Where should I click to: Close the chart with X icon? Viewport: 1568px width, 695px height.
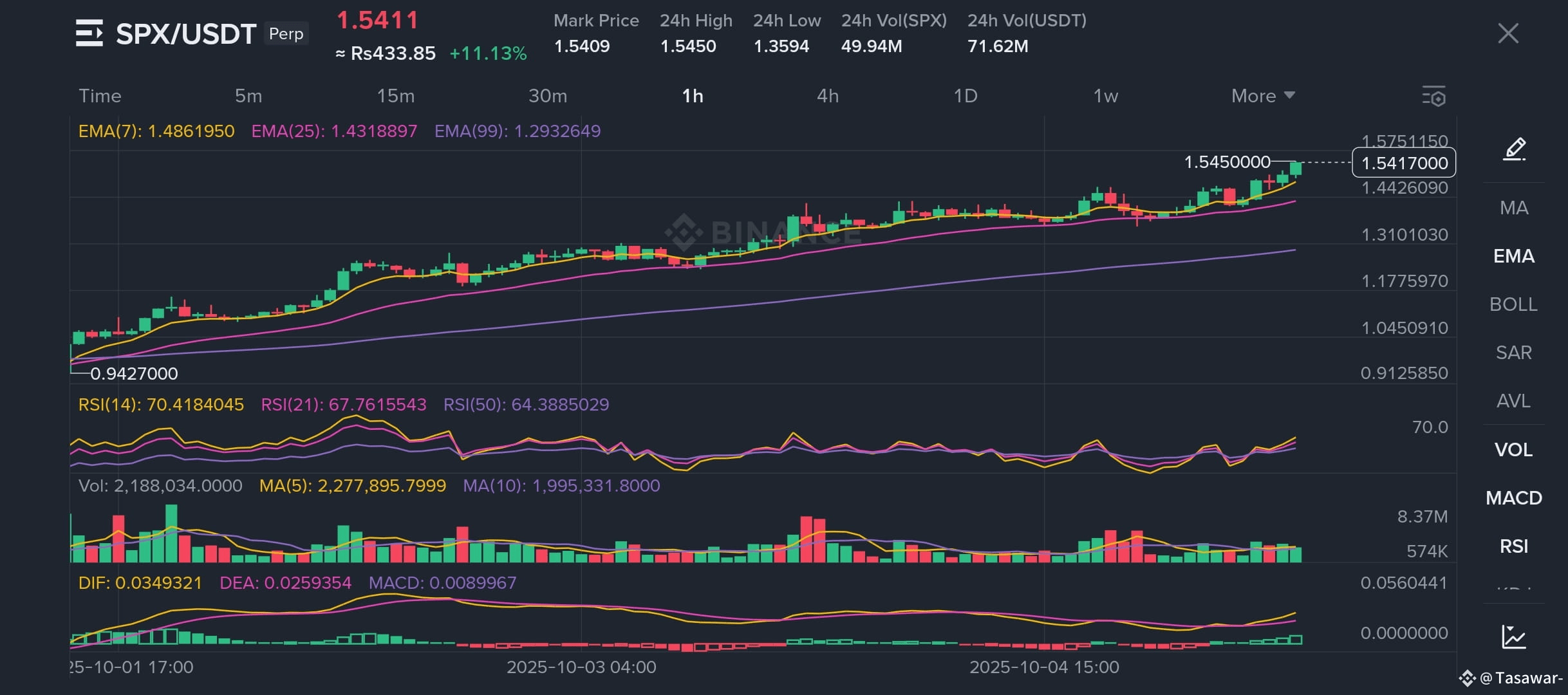tap(1508, 33)
